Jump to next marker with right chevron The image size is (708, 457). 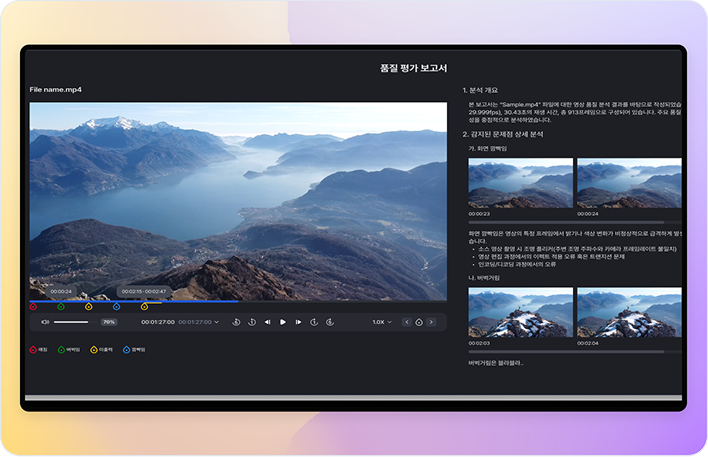(433, 322)
